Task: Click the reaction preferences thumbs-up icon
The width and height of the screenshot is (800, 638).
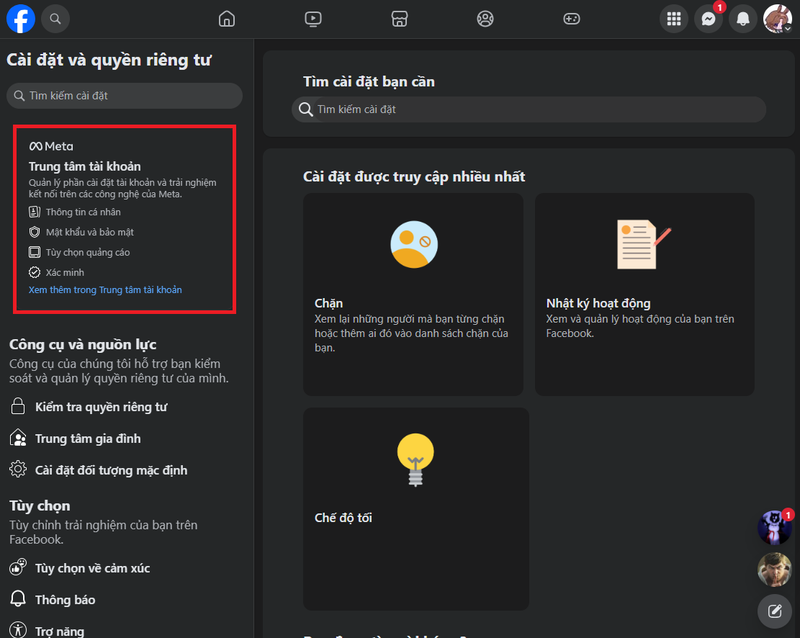Action: pos(18,567)
